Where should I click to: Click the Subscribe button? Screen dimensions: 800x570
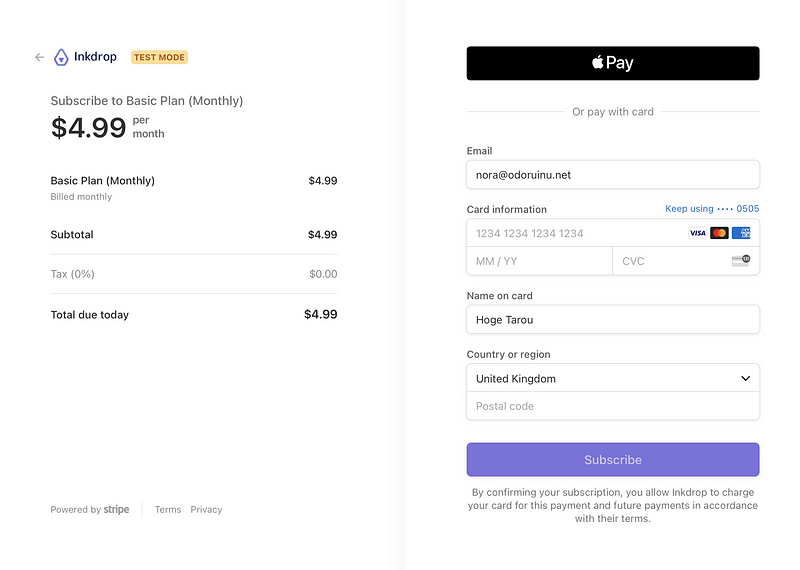point(613,460)
